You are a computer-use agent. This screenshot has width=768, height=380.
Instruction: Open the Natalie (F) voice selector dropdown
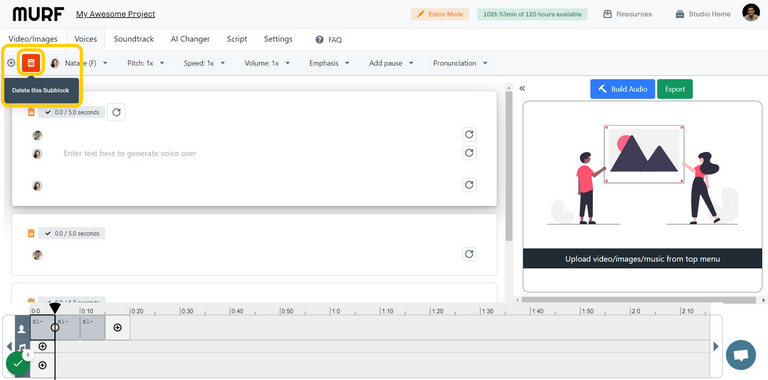(x=78, y=63)
